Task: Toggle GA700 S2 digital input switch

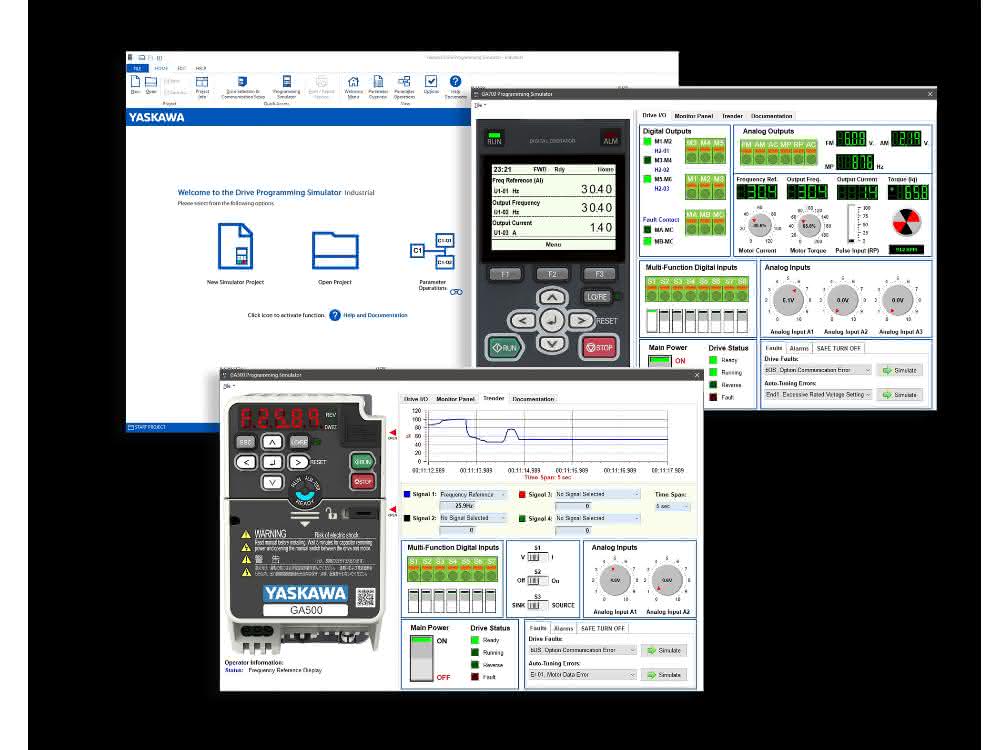Action: 665,321
